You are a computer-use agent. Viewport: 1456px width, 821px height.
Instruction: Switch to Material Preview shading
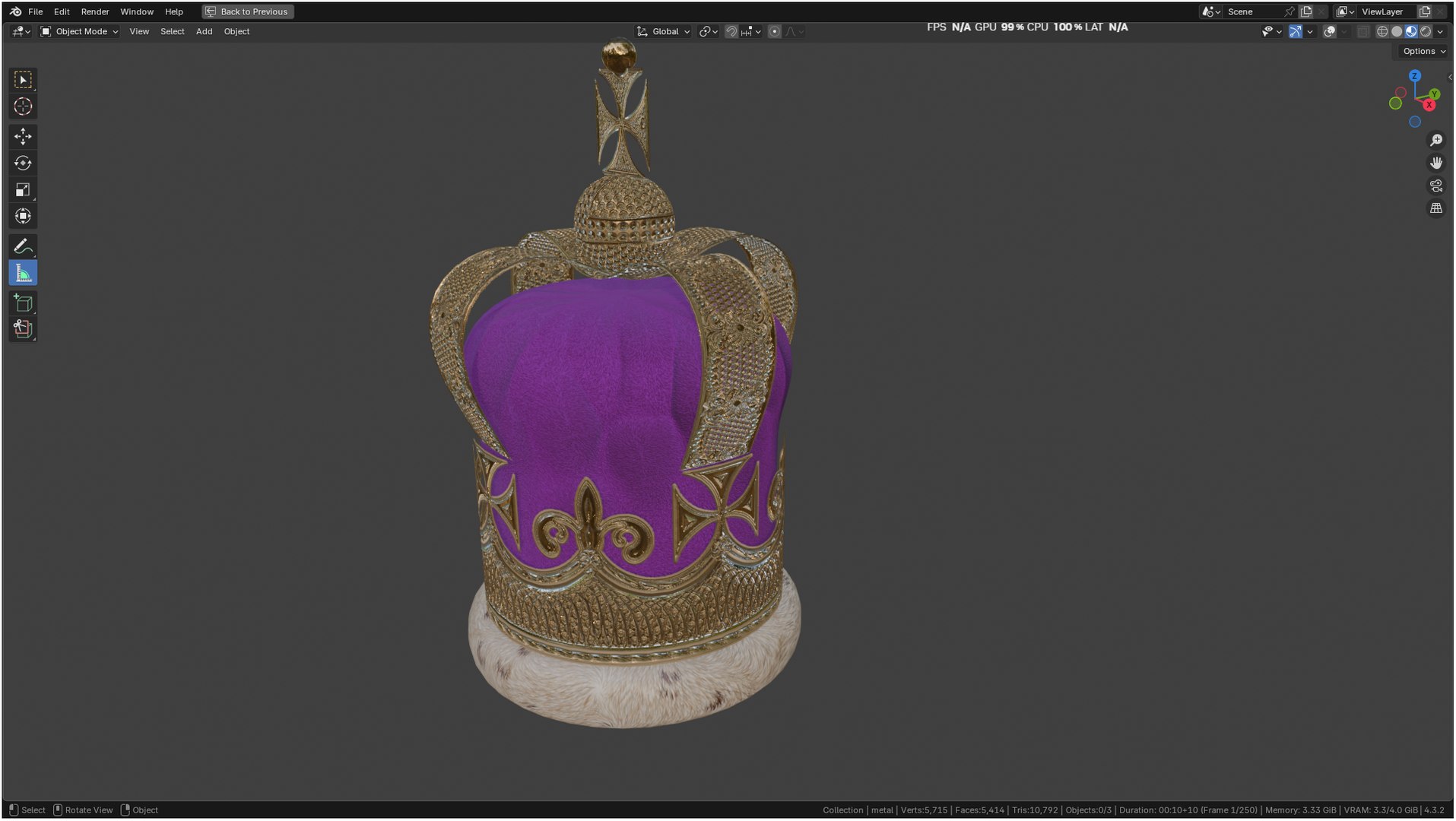pos(1411,31)
